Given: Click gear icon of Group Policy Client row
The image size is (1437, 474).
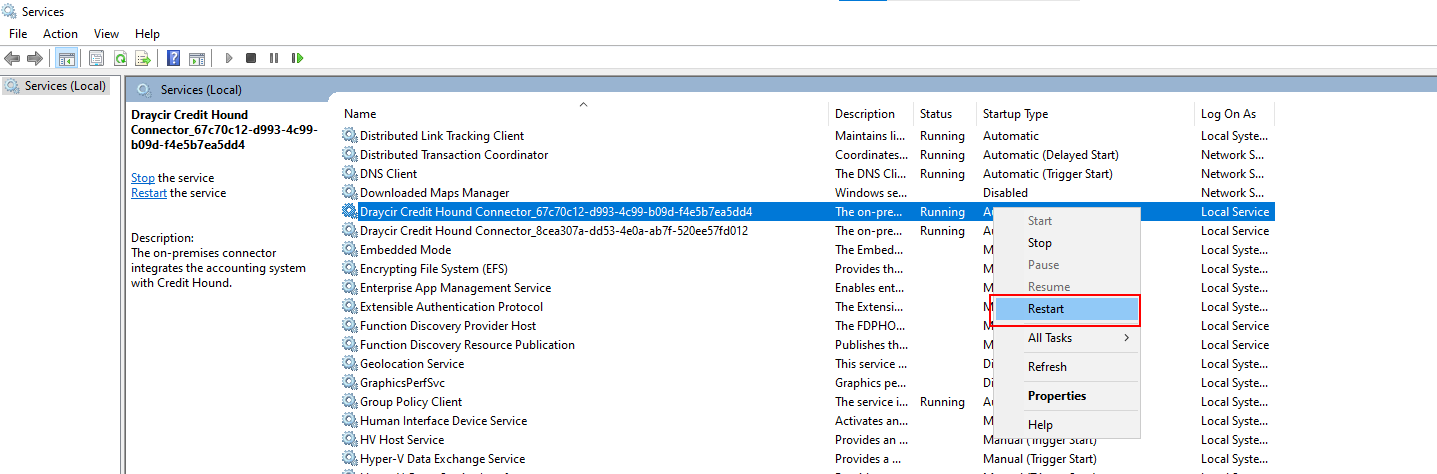Looking at the screenshot, I should pos(349,402).
